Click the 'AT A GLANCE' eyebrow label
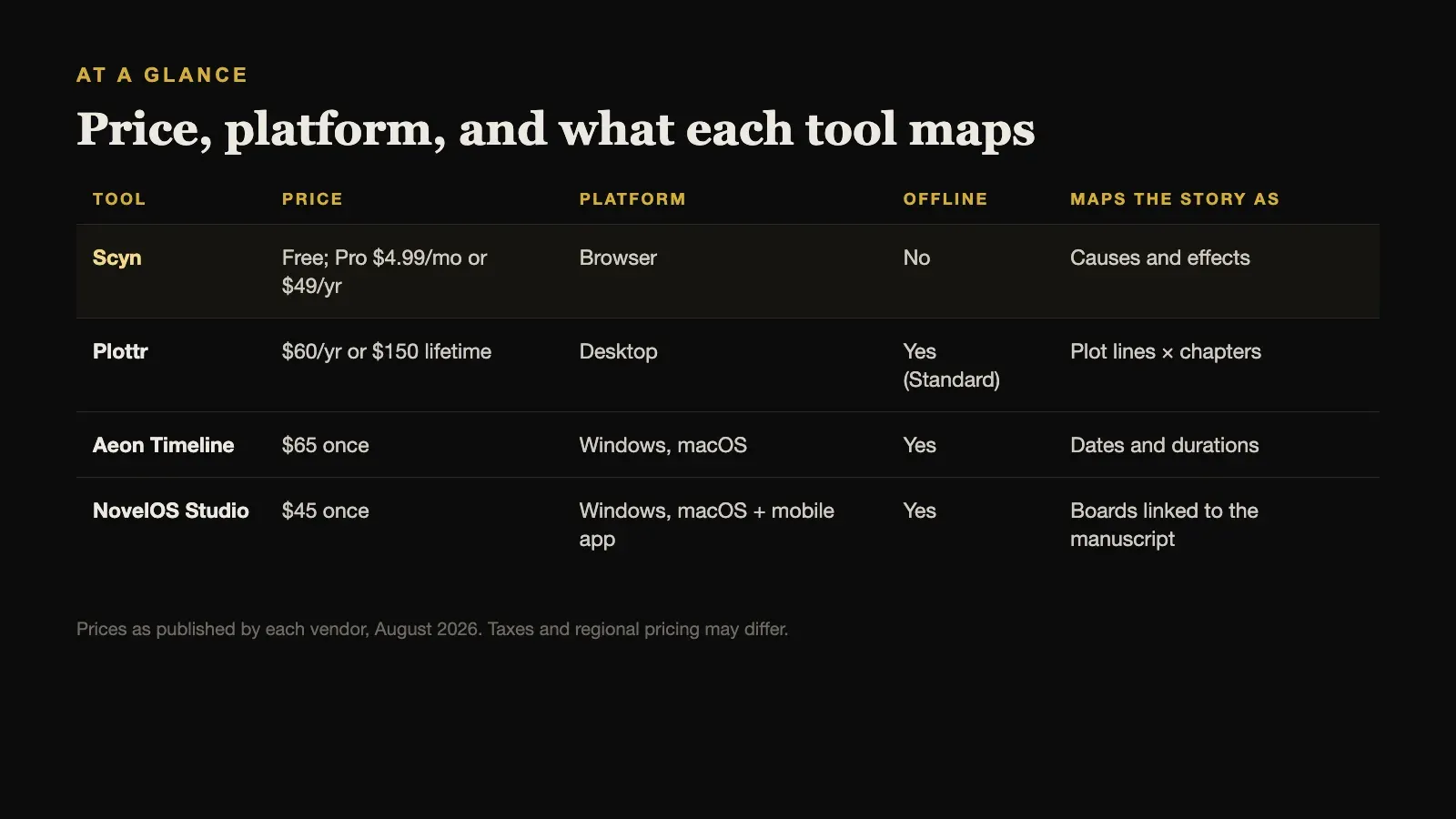The image size is (1456, 819). [x=162, y=75]
